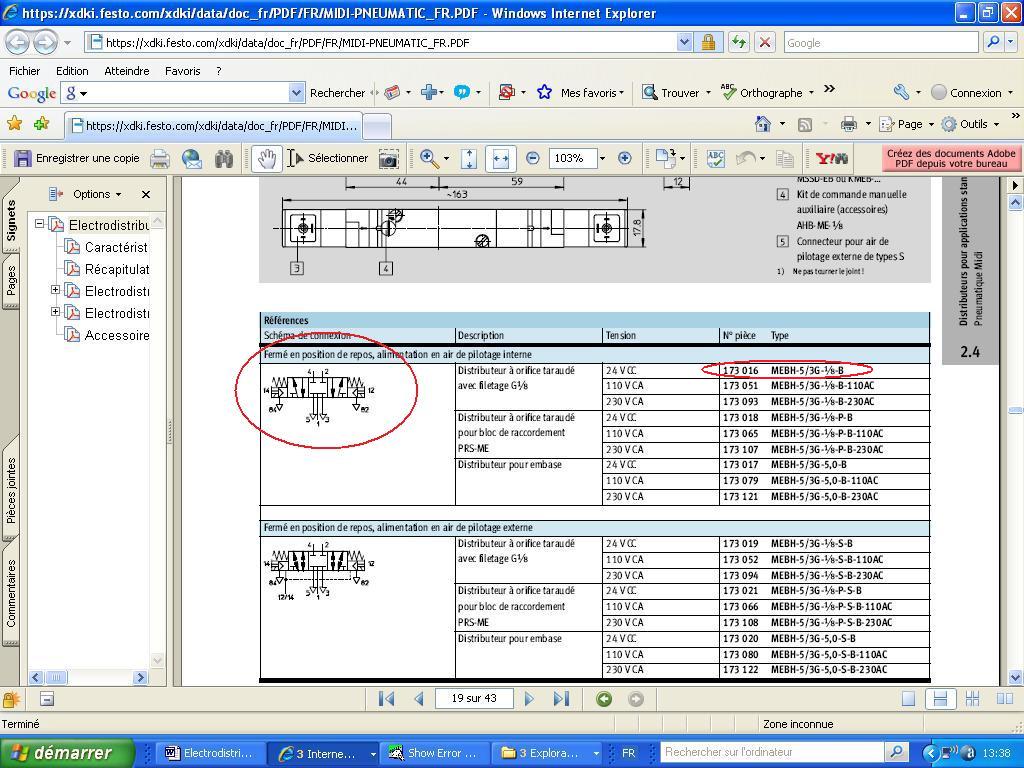Click the Home page icon
The image size is (1024, 768).
click(763, 123)
